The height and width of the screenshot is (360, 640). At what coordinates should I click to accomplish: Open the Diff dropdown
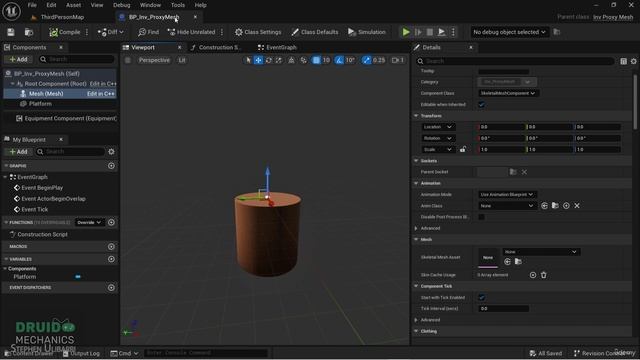(110, 32)
